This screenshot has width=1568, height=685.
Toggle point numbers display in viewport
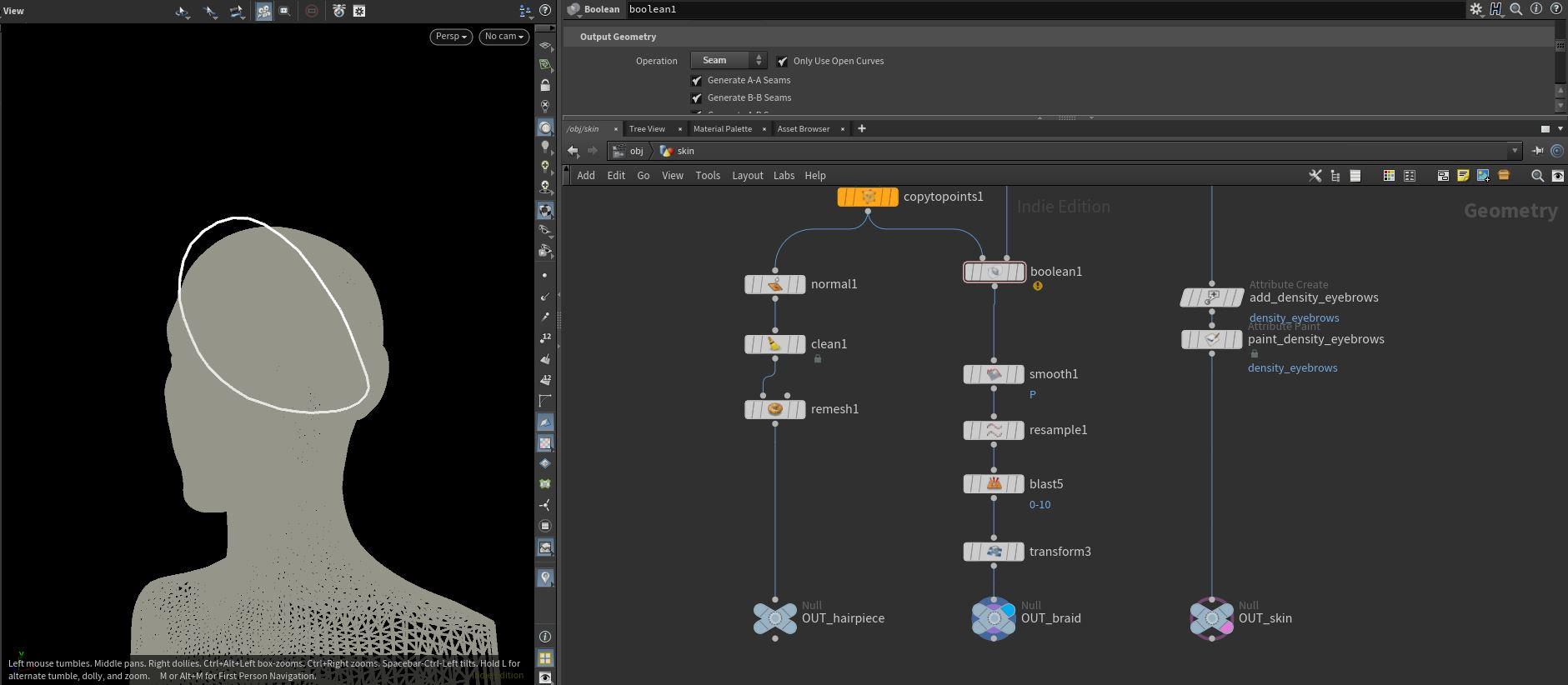545,337
